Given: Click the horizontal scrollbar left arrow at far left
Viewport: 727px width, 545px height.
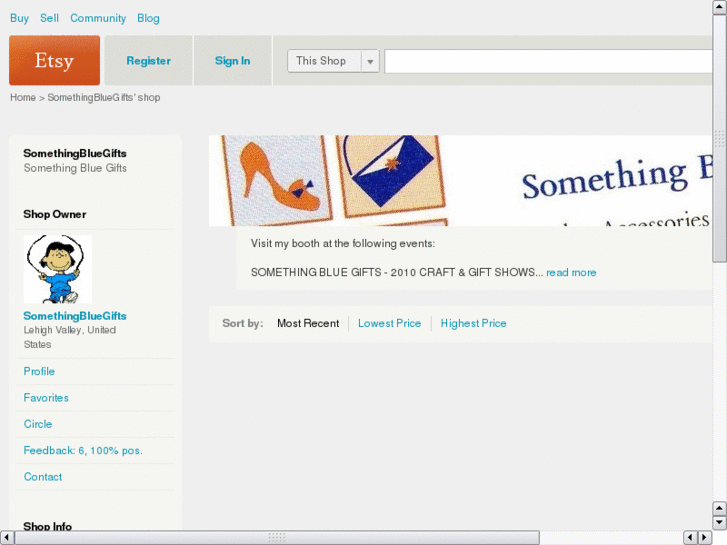Looking at the screenshot, I should point(6,538).
